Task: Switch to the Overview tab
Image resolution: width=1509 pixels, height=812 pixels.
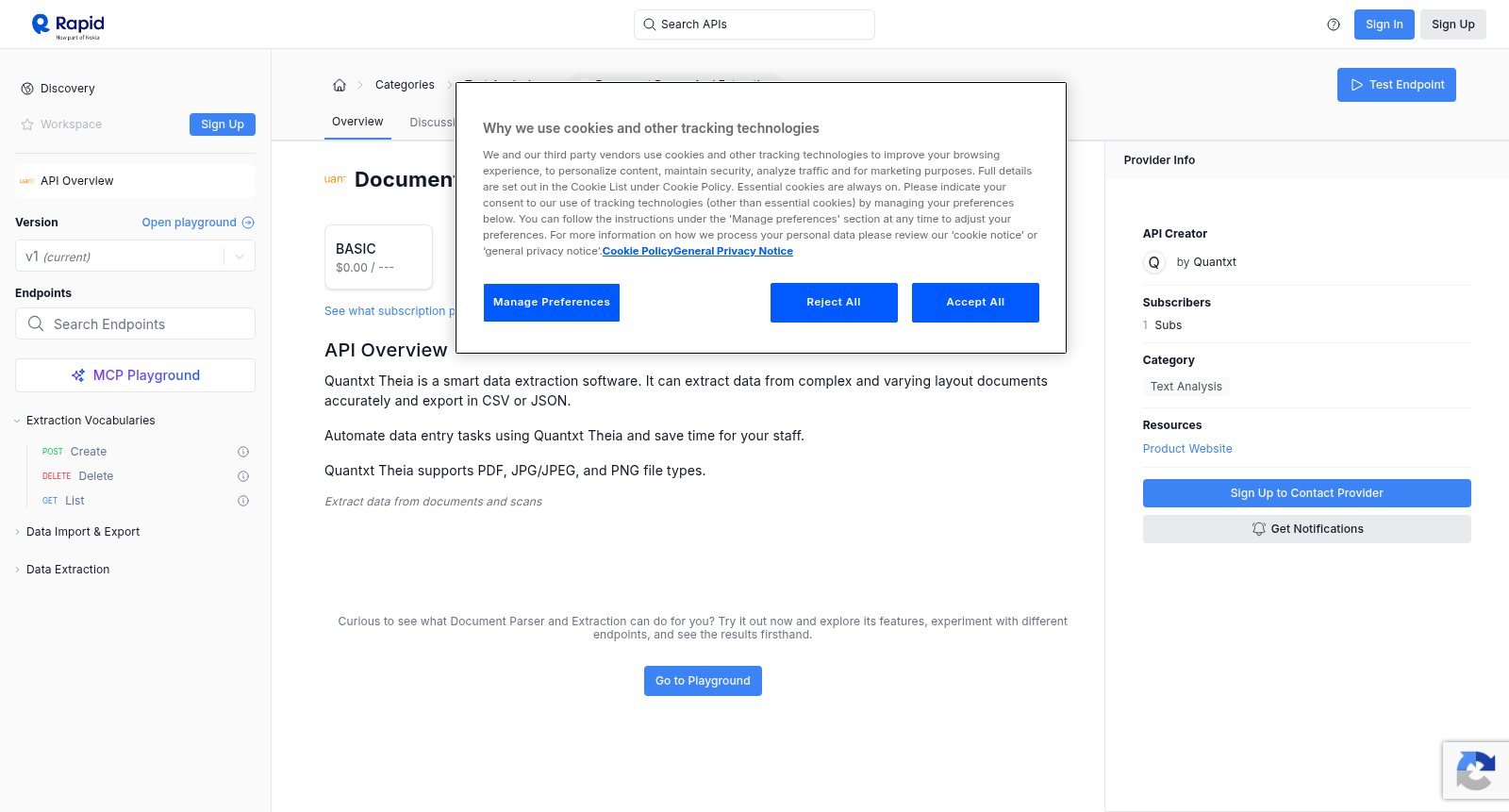Action: tap(357, 122)
